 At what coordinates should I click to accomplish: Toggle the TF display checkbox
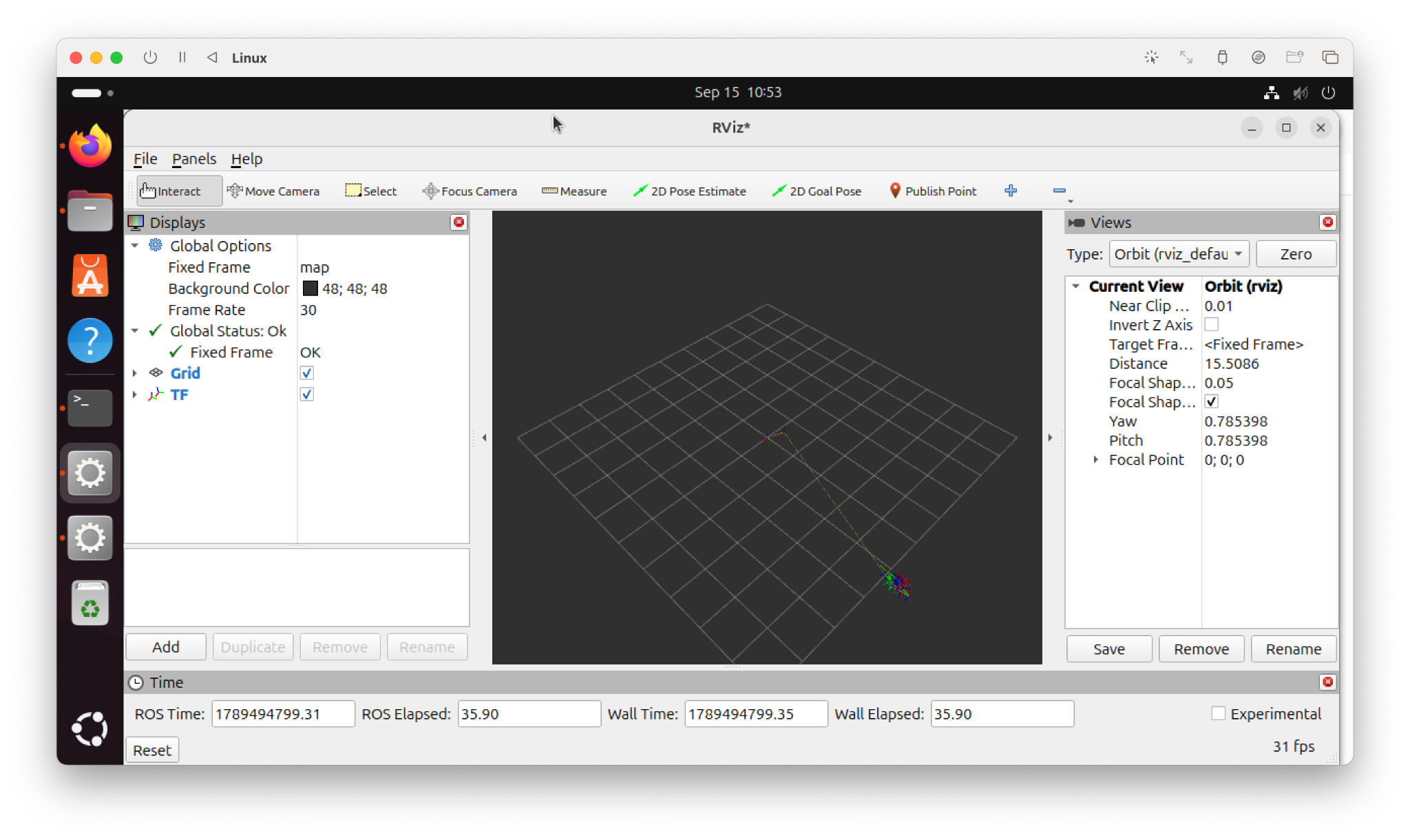(x=307, y=394)
